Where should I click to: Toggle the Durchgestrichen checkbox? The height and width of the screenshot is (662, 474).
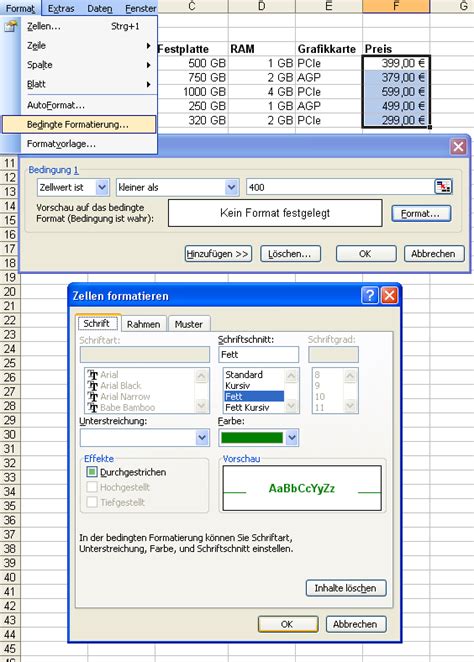pyautogui.click(x=92, y=472)
